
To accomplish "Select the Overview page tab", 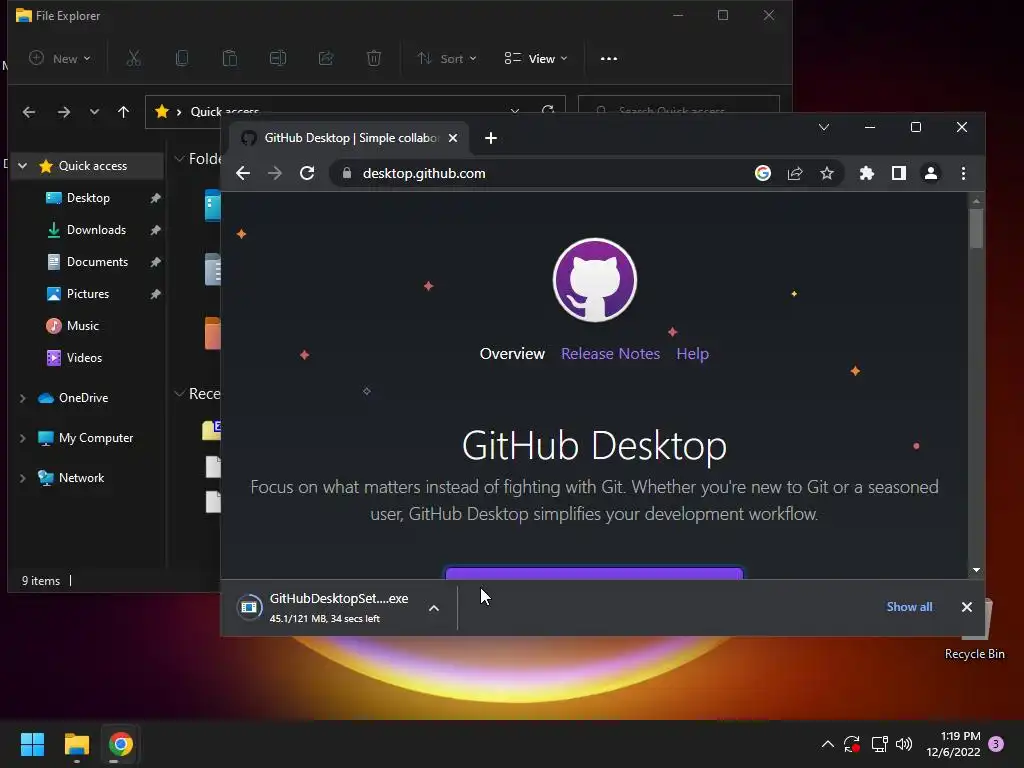I will (512, 354).
